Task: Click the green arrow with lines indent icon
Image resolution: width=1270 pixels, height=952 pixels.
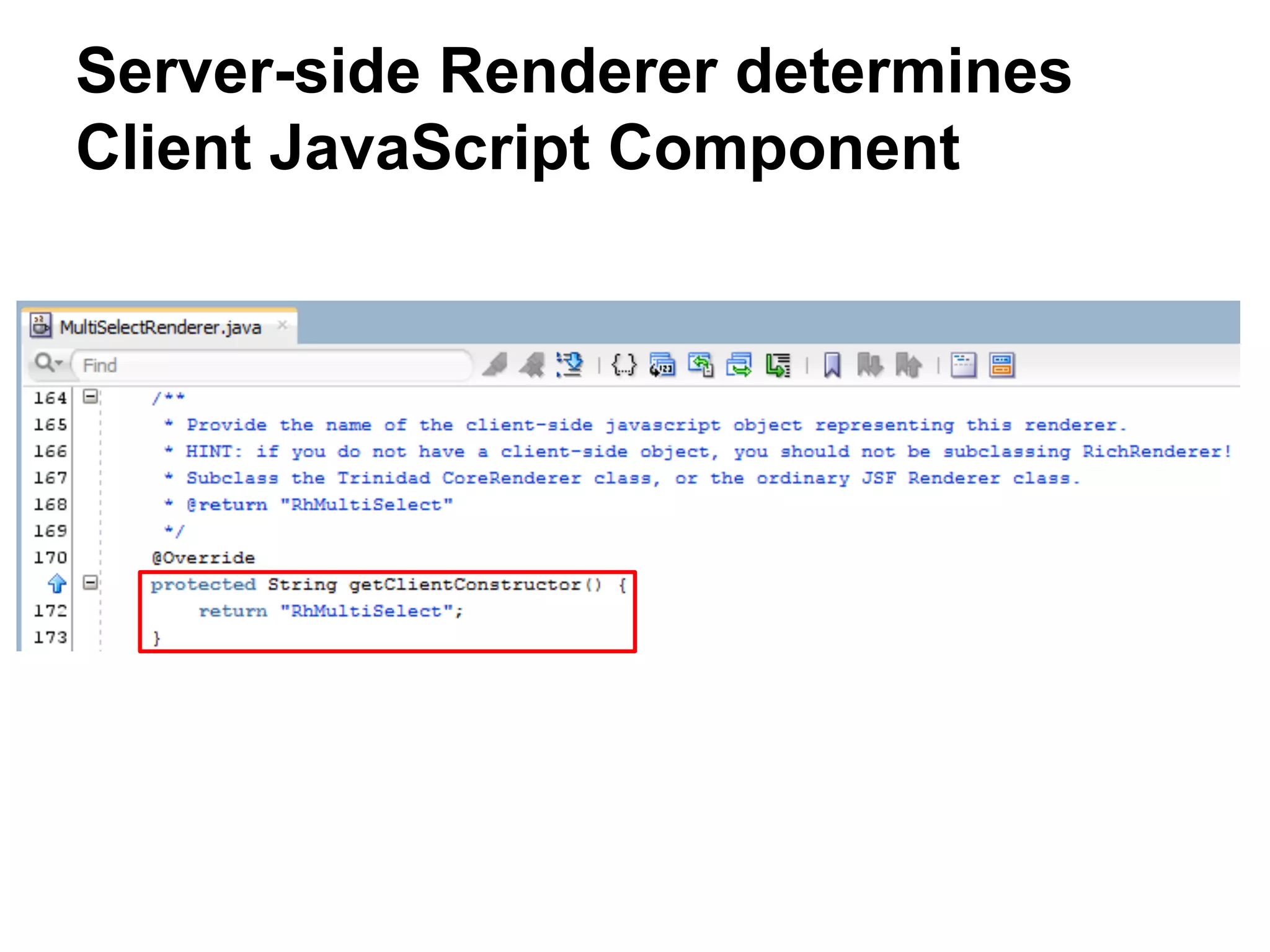Action: click(x=778, y=364)
